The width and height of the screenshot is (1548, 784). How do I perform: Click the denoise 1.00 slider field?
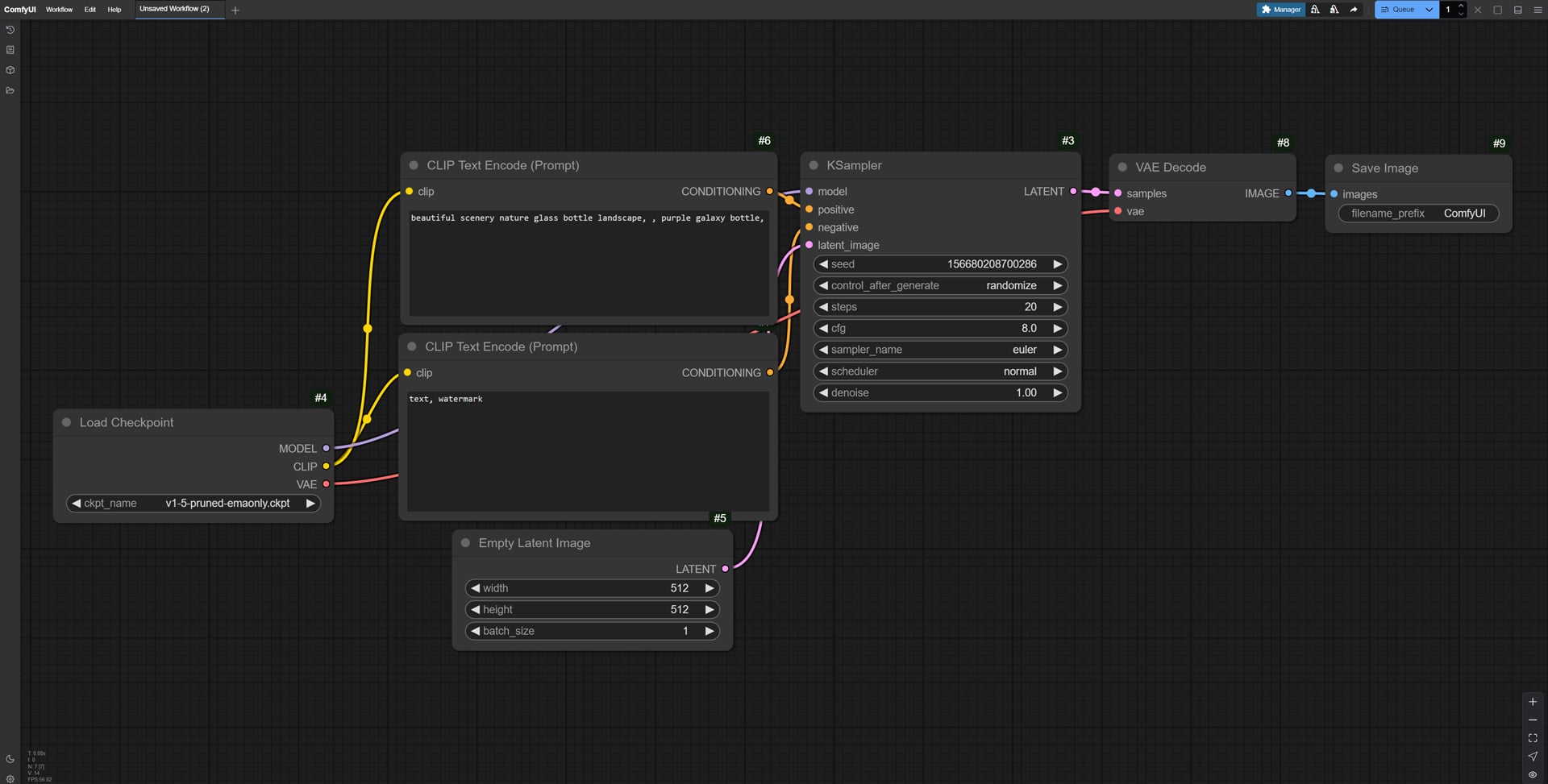click(x=940, y=393)
